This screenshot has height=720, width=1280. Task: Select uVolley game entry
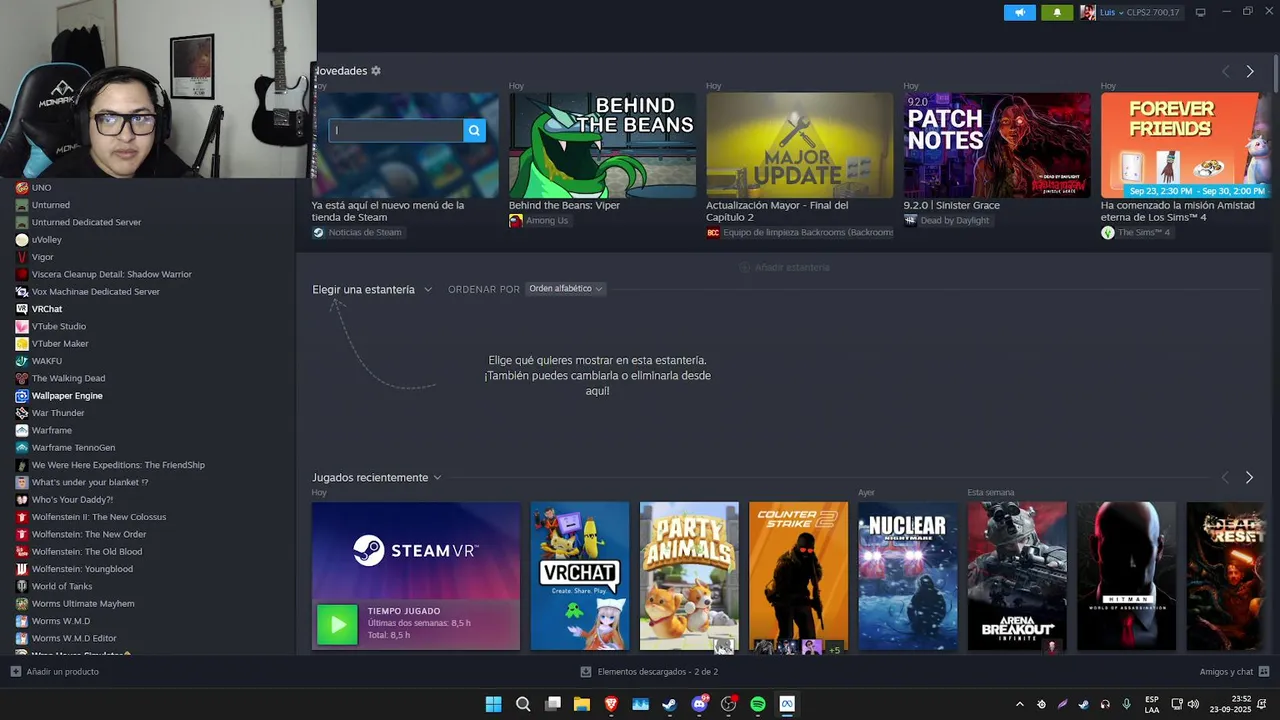(46, 240)
